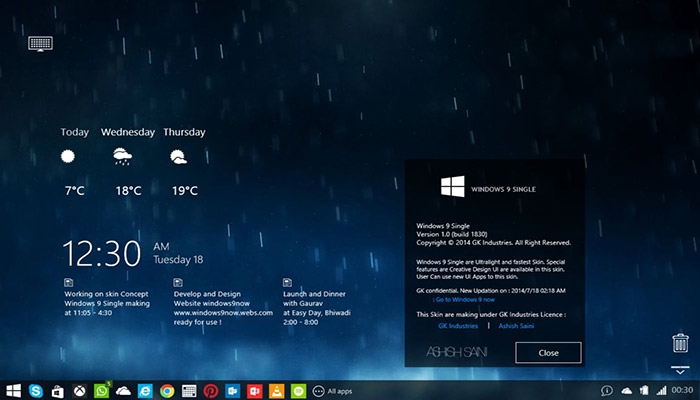Click Wednesday's rainy cloud weather icon
The height and width of the screenshot is (400, 700).
tap(122, 157)
